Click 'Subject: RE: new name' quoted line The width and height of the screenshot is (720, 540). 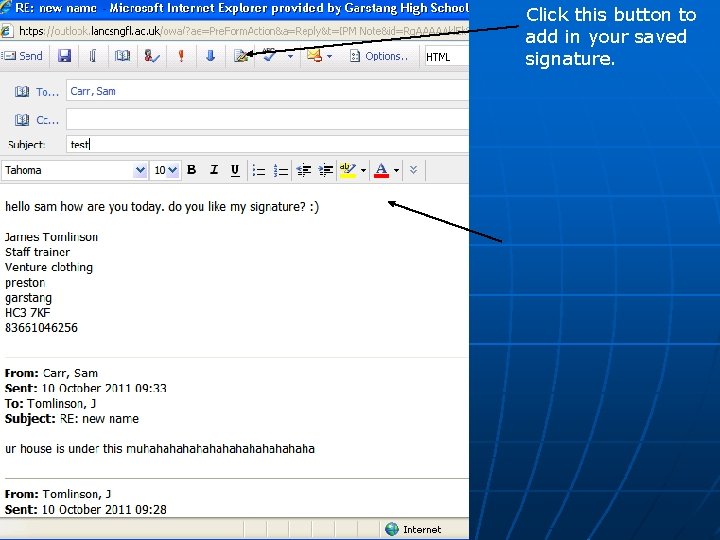pyautogui.click(x=72, y=419)
